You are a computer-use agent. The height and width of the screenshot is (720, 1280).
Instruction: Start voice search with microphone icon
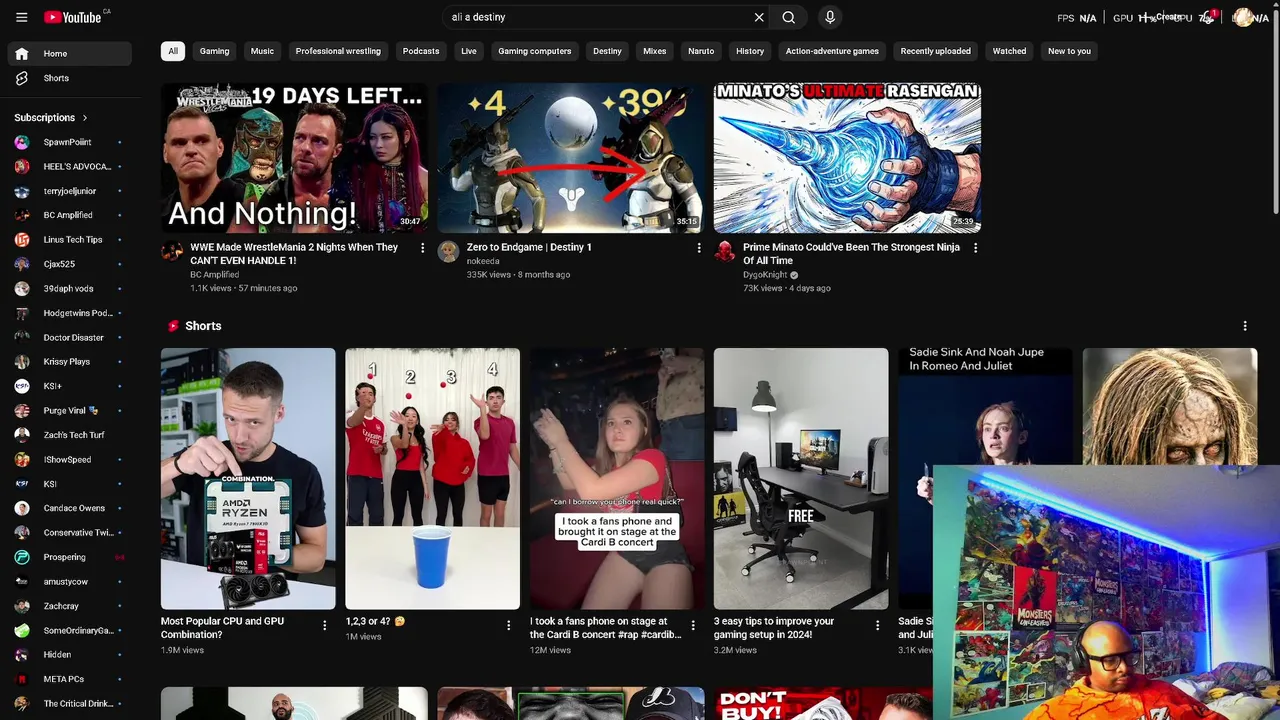point(830,17)
